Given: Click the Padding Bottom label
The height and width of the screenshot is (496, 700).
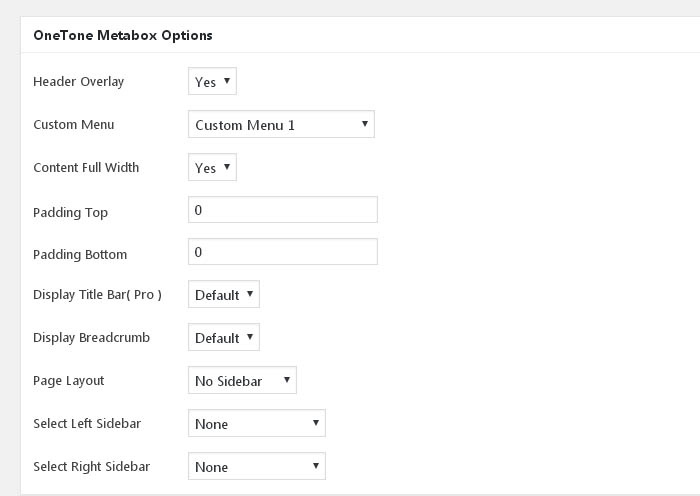Looking at the screenshot, I should tap(80, 254).
